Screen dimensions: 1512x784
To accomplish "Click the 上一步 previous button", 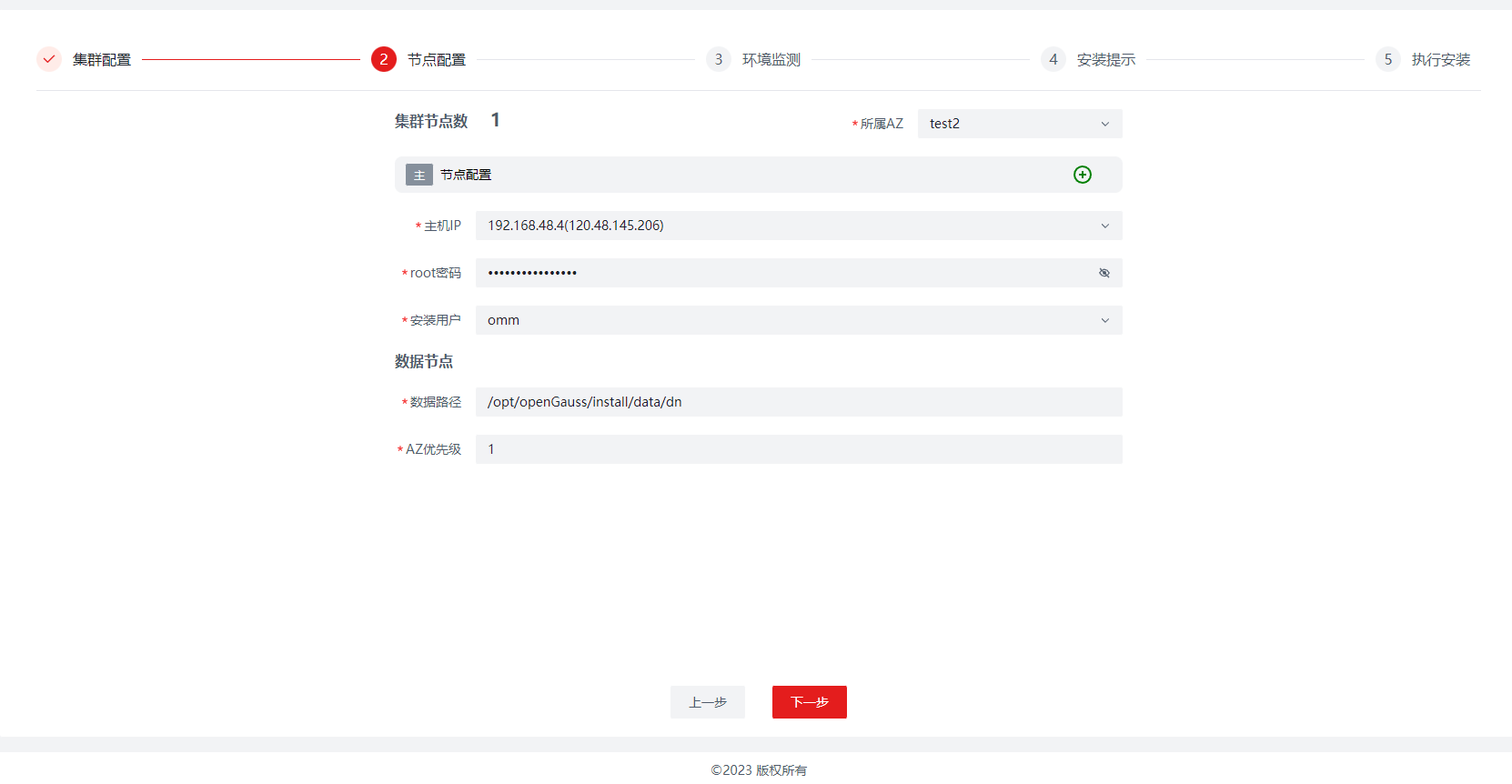I will click(707, 702).
